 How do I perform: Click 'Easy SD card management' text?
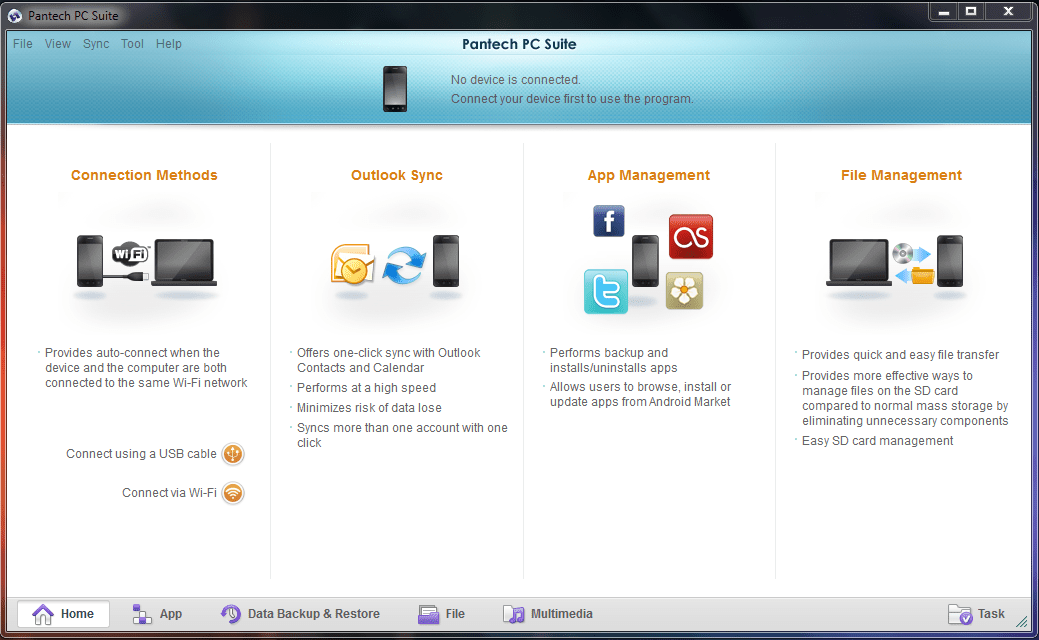(x=877, y=441)
